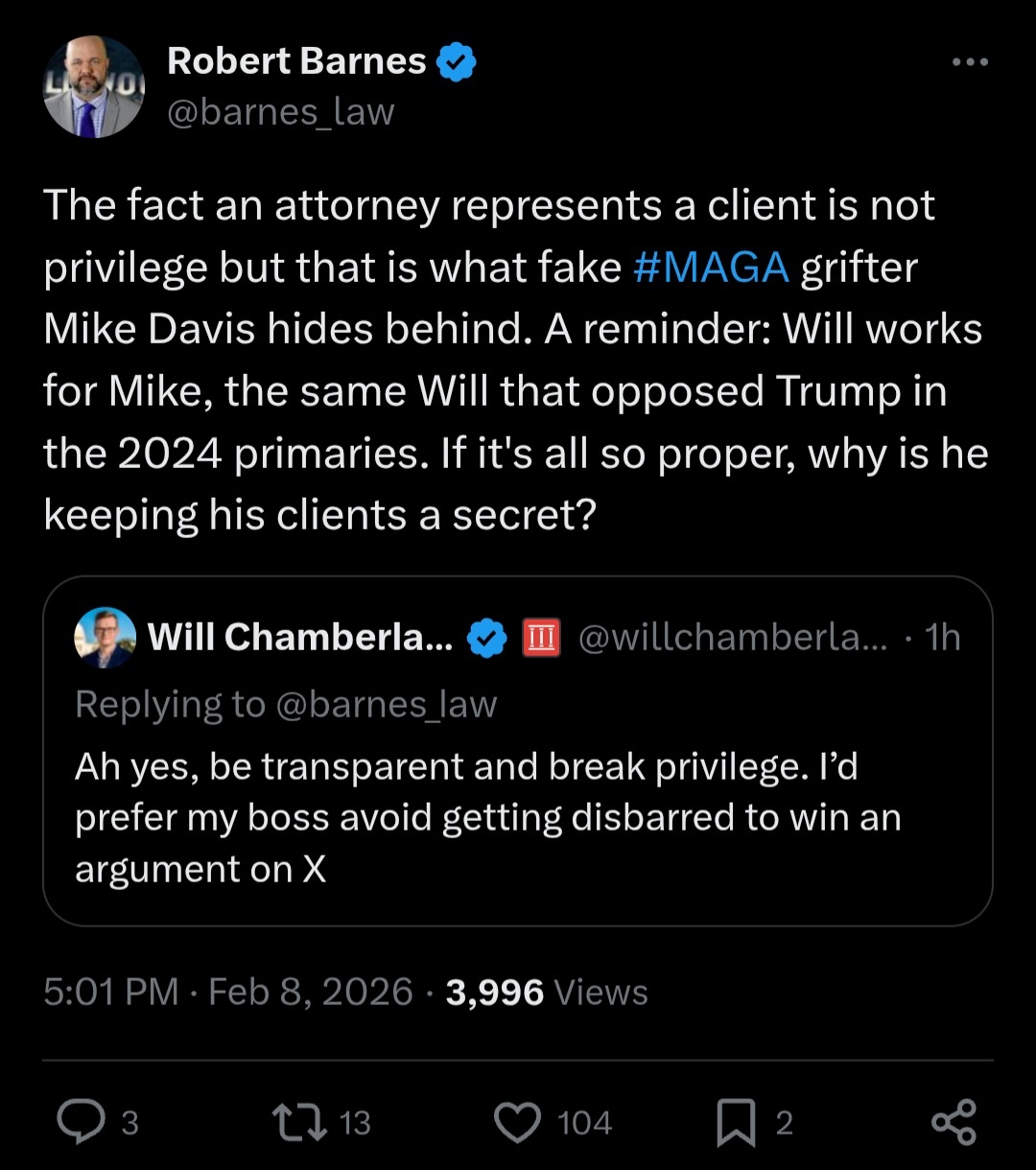Tap the Robert Barnes display name
Image resolution: width=1036 pixels, height=1170 pixels.
[x=296, y=61]
